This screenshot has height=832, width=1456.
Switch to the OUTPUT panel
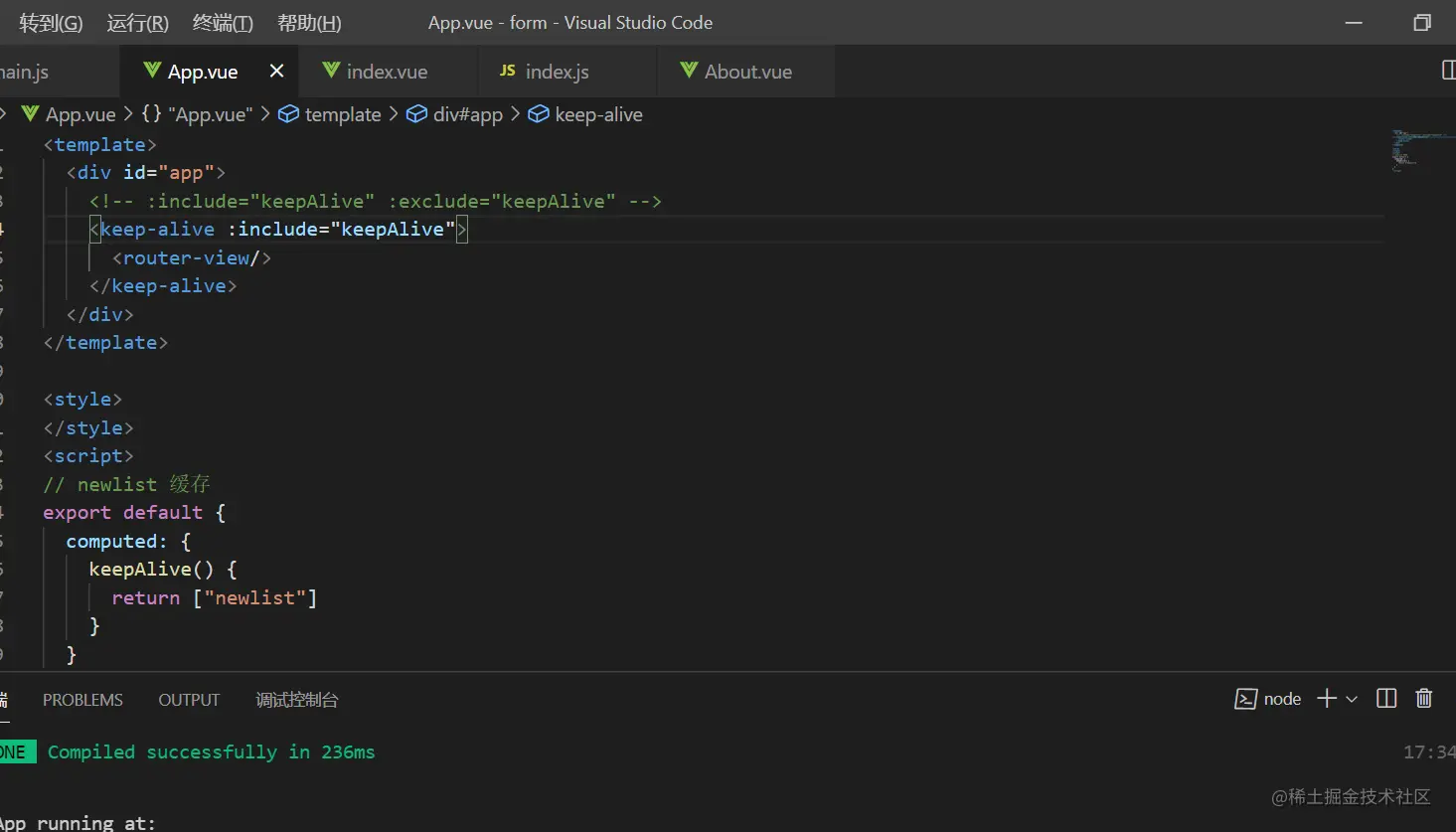(x=189, y=700)
